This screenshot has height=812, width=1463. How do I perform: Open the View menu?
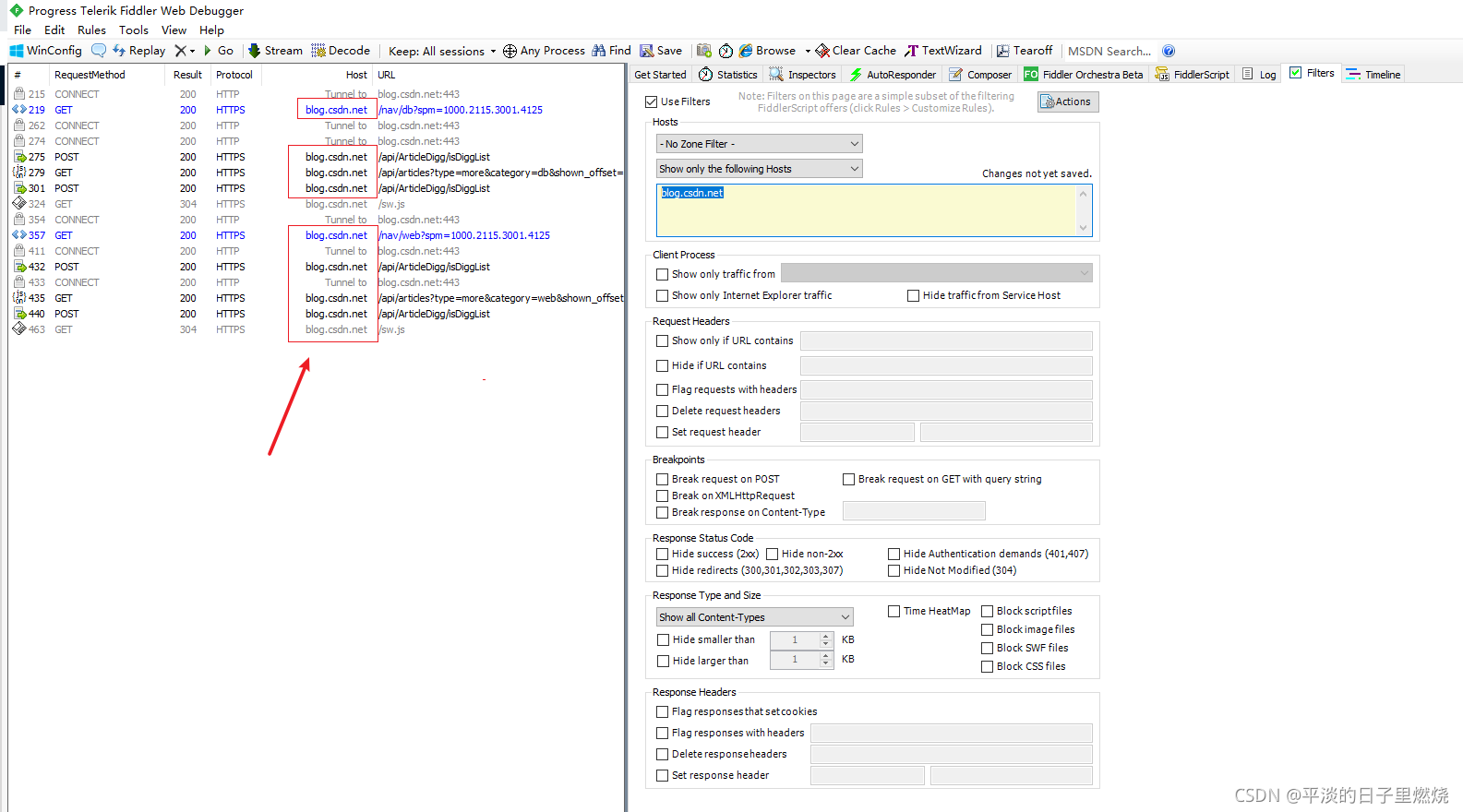[174, 30]
